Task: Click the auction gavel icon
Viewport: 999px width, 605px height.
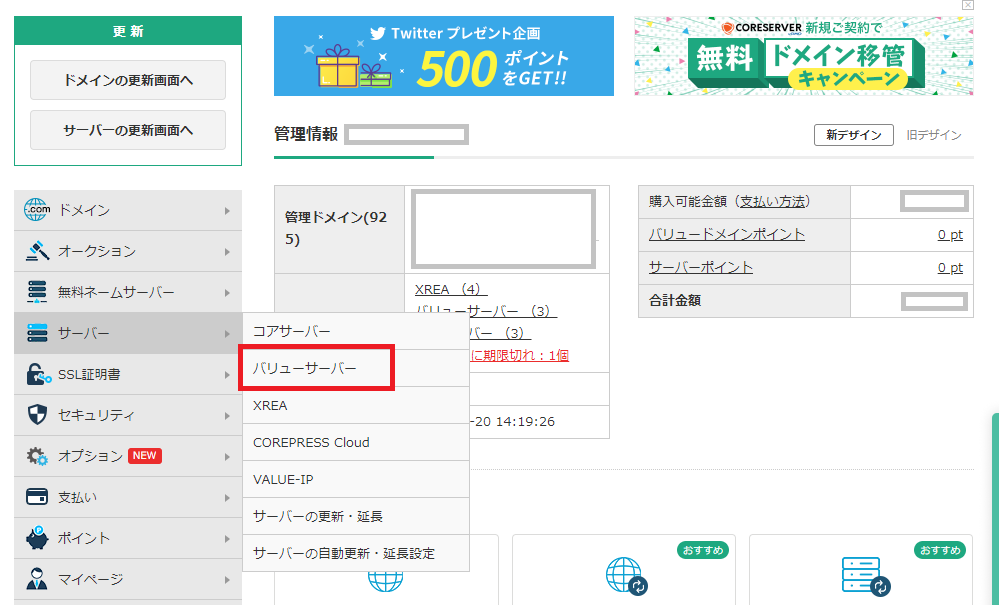Action: pos(37,251)
